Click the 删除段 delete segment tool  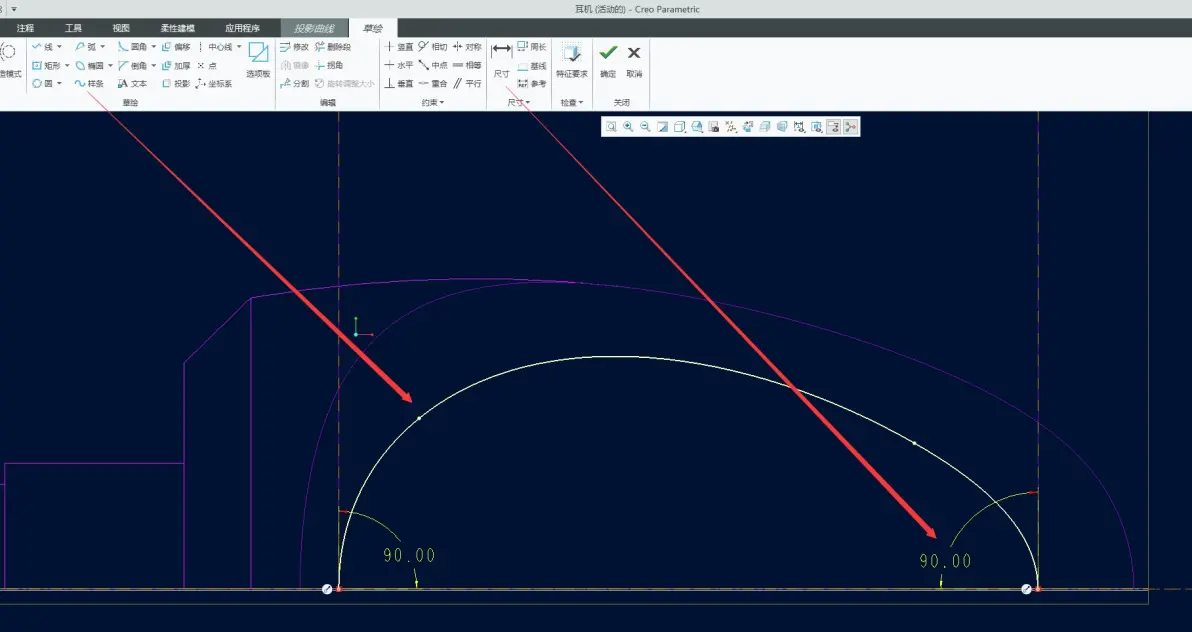(x=333, y=47)
